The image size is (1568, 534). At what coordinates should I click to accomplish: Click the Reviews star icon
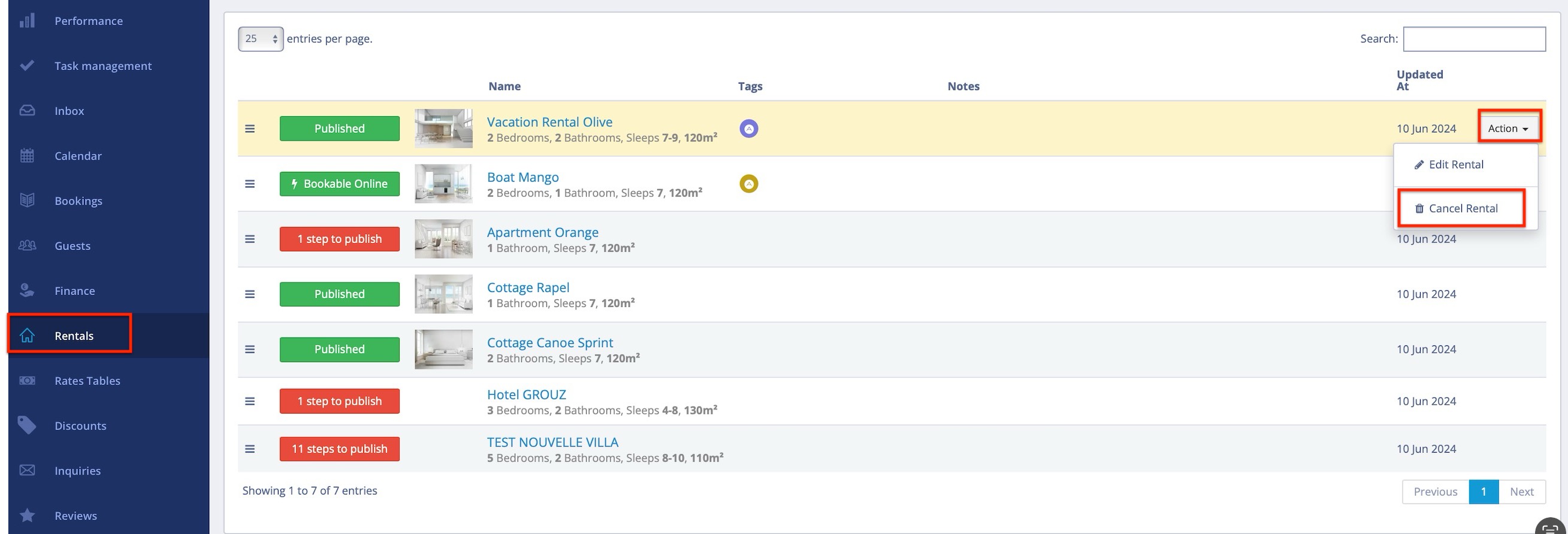tap(27, 515)
